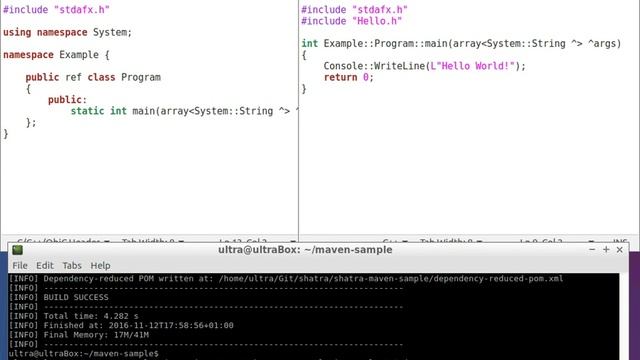Click 'Total time: 4.282 s' terminal line

coord(73,316)
